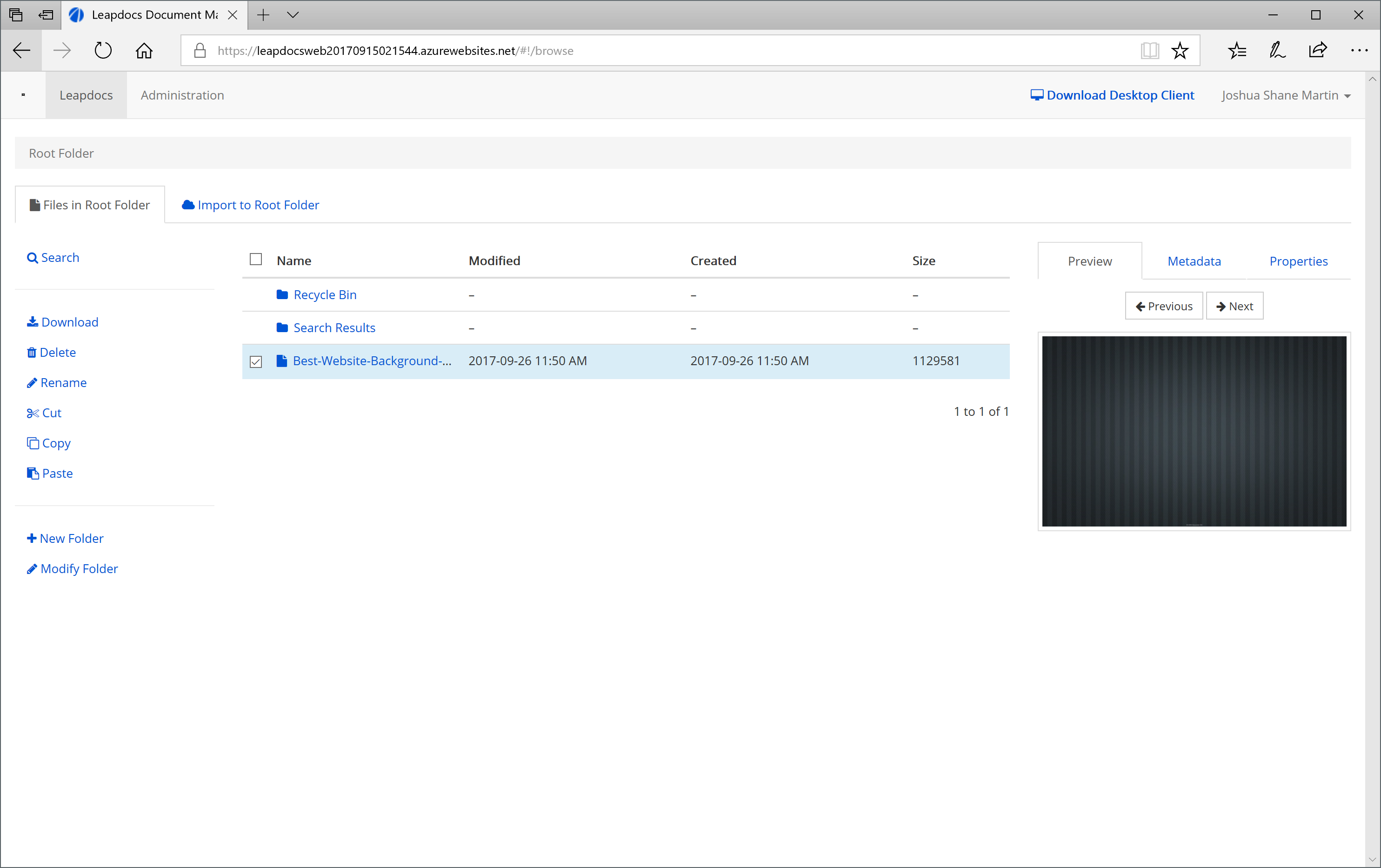Image resolution: width=1381 pixels, height=868 pixels.
Task: Click the Delete action
Action: coord(51,352)
